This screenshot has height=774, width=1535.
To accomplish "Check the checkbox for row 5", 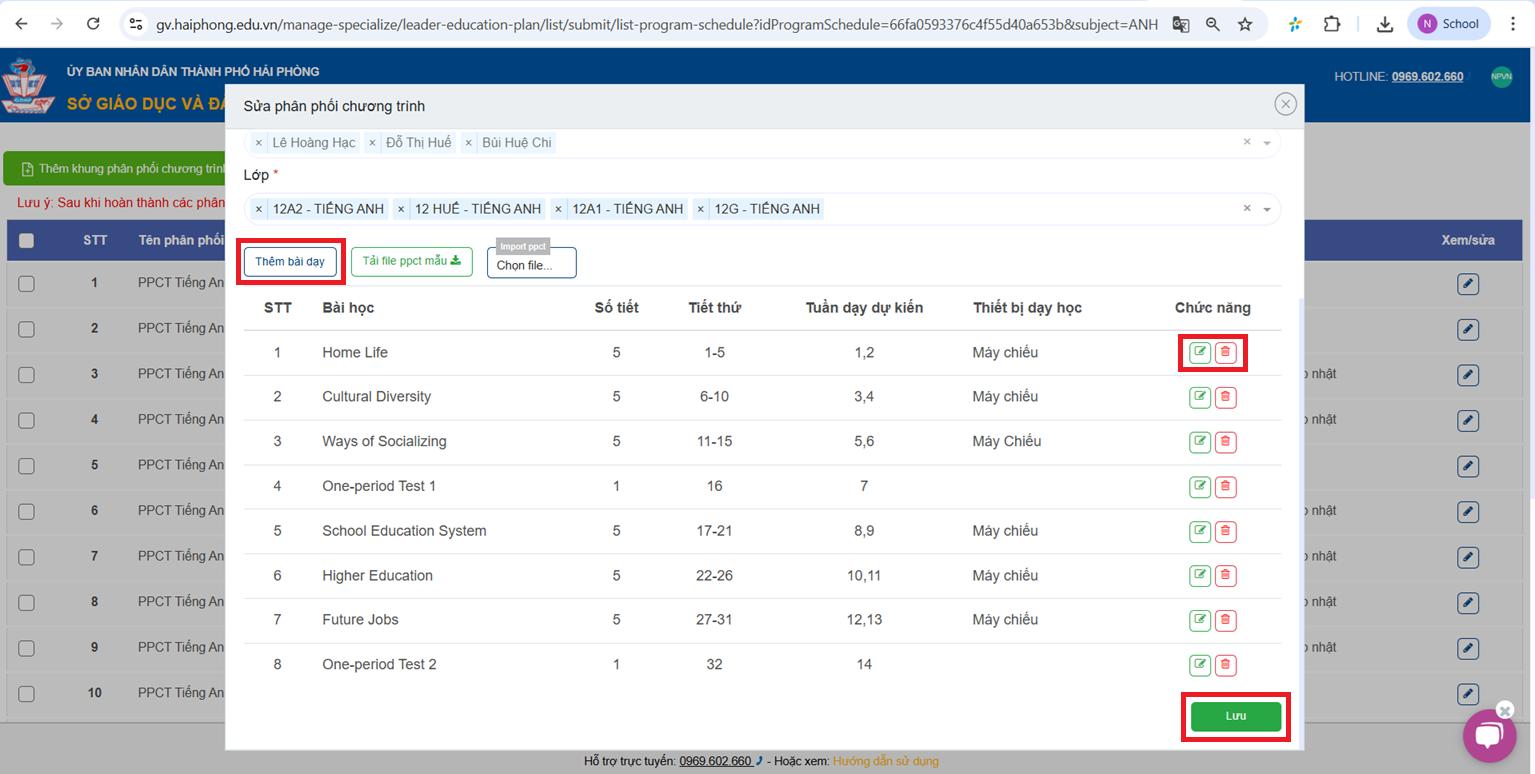I will click(x=26, y=466).
